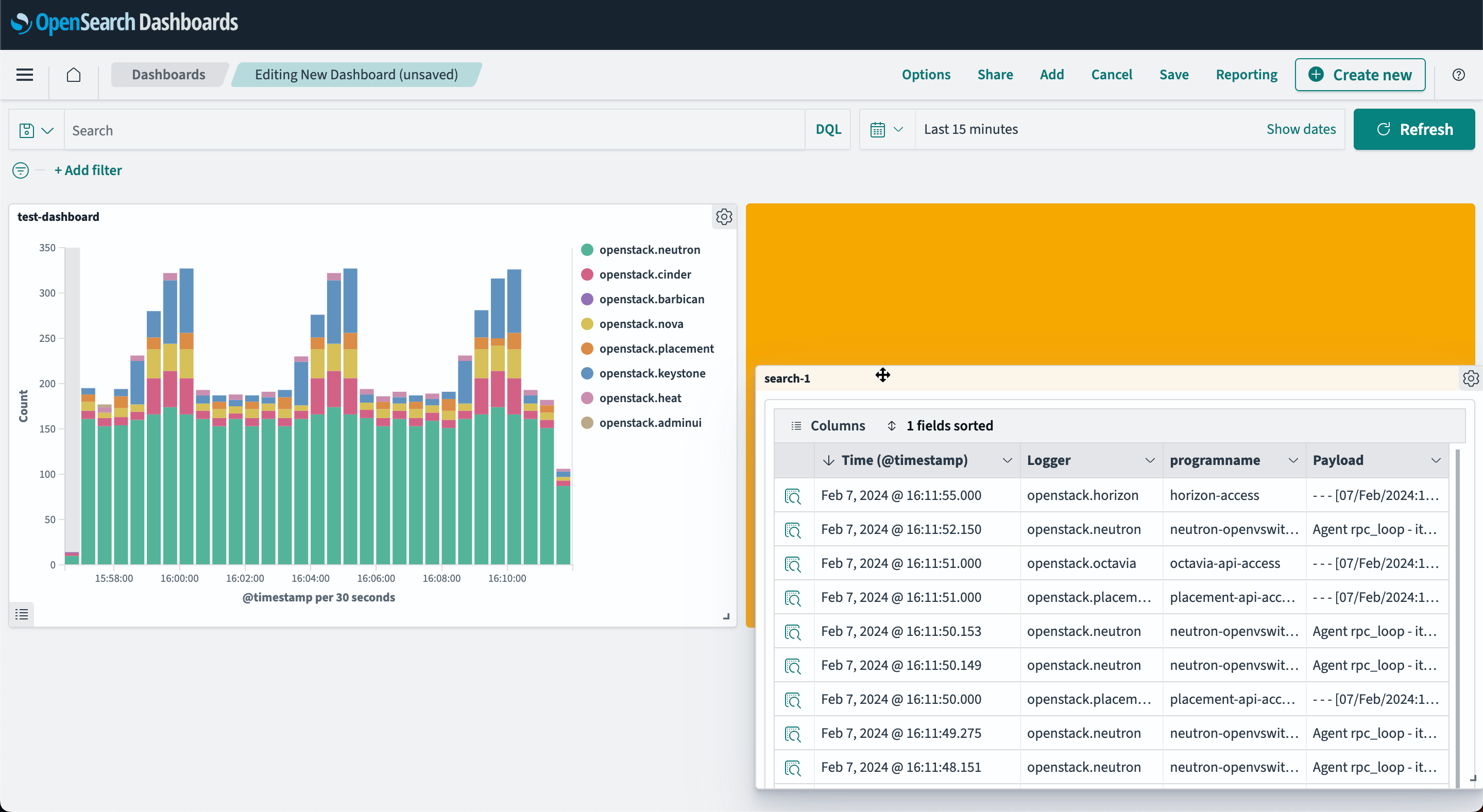Click the Add filter link
The height and width of the screenshot is (812, 1483).
(88, 170)
